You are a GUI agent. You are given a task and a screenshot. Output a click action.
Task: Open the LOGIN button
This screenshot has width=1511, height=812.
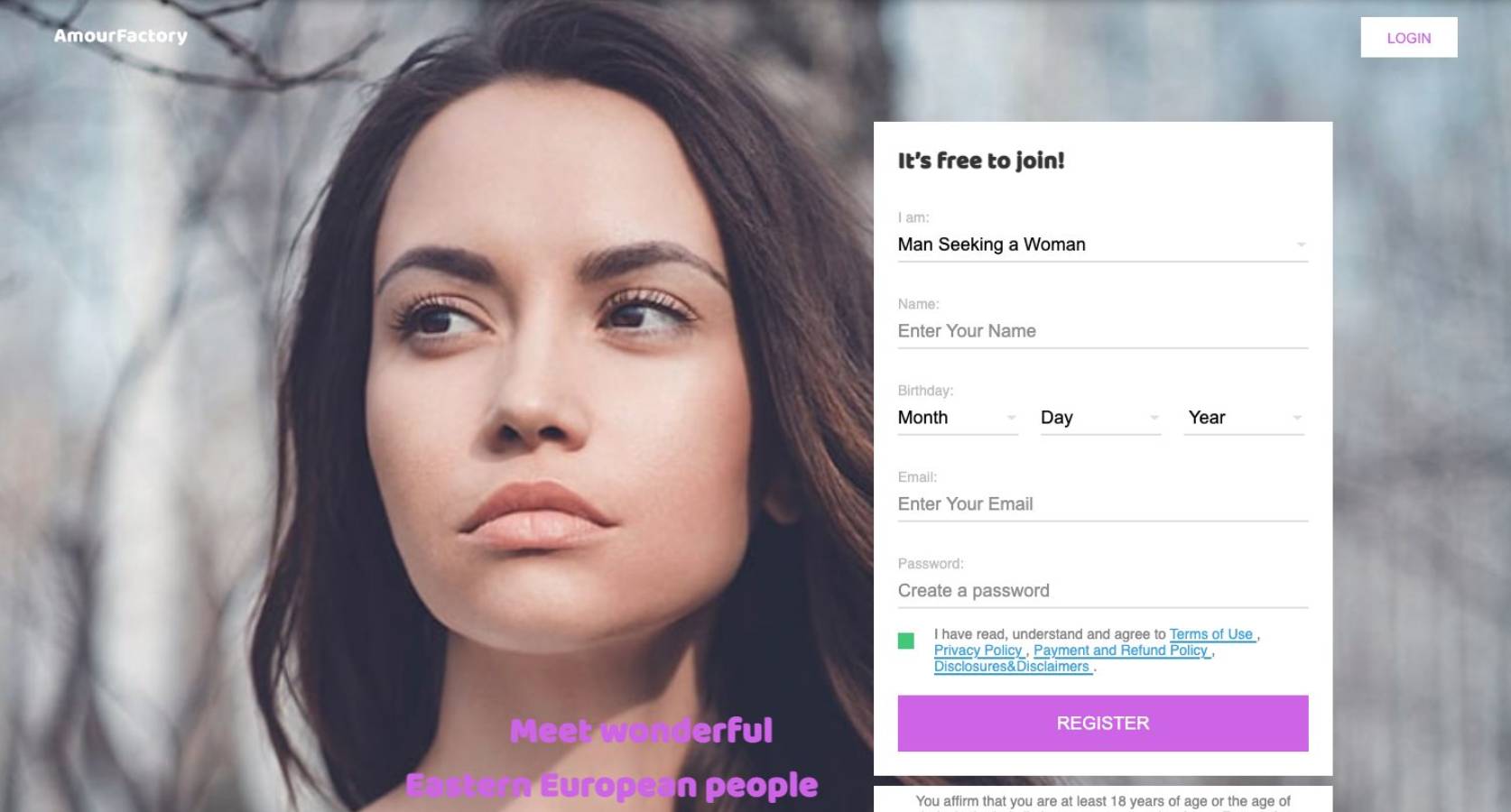click(x=1408, y=38)
